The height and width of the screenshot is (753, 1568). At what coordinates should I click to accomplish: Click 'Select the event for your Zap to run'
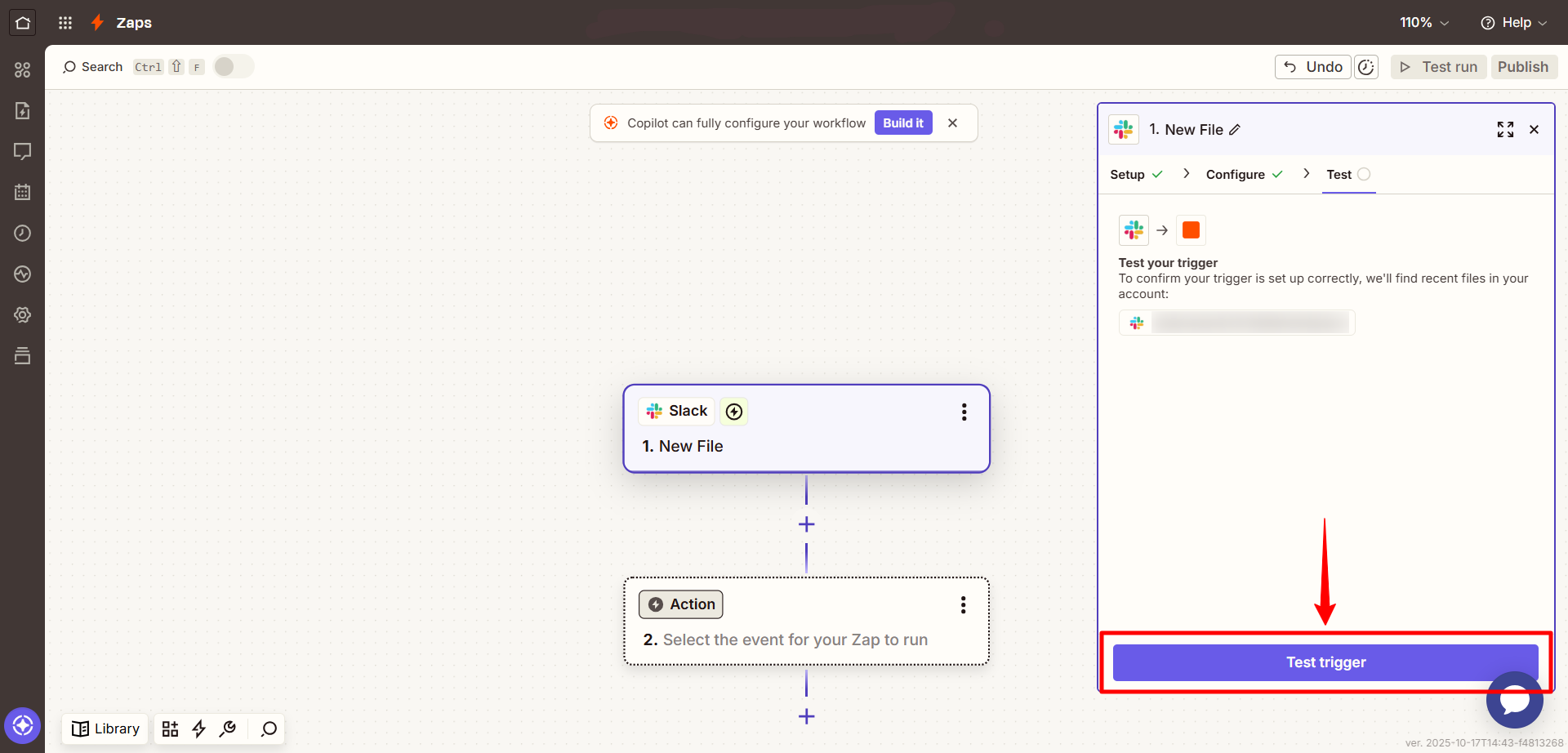pyautogui.click(x=795, y=639)
